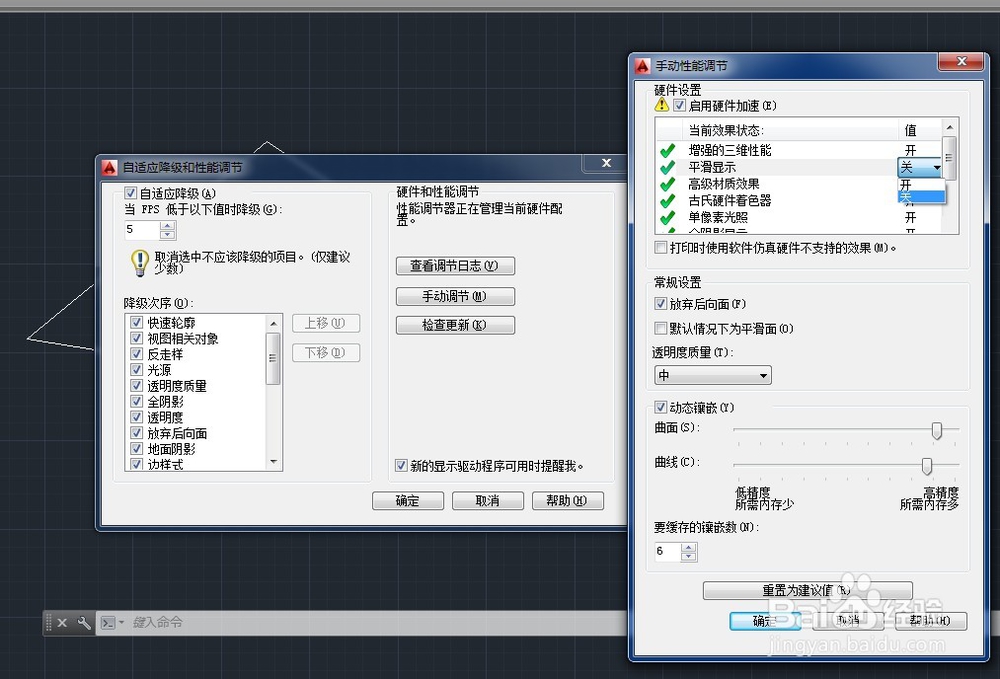Toggle 地面阴影 in degradation list
1000x679 pixels.
click(x=136, y=449)
